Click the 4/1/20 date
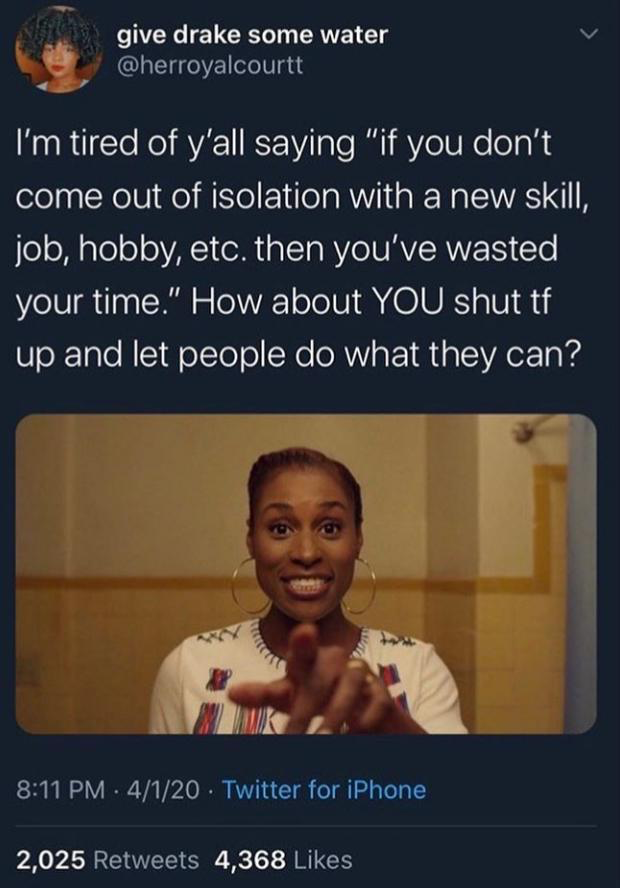The height and width of the screenshot is (888, 620). point(164,789)
